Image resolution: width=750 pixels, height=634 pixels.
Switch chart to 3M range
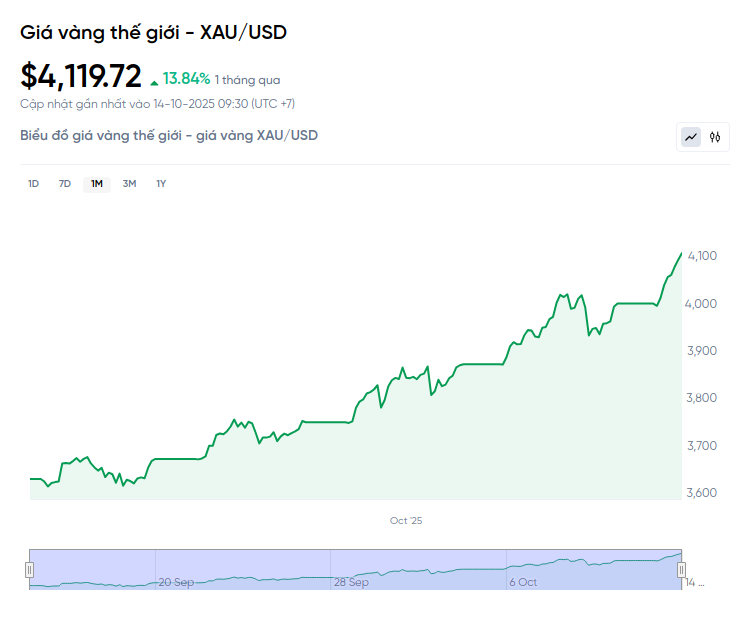(129, 183)
